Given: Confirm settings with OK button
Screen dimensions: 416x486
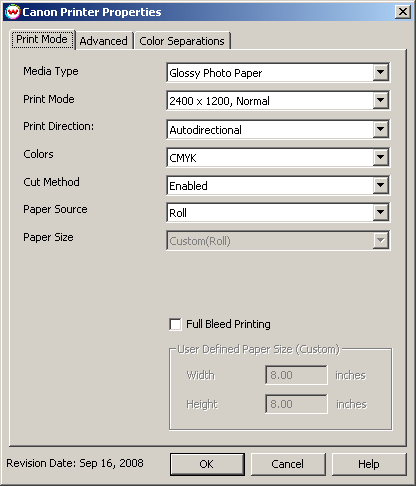Looking at the screenshot, I should click(207, 464).
